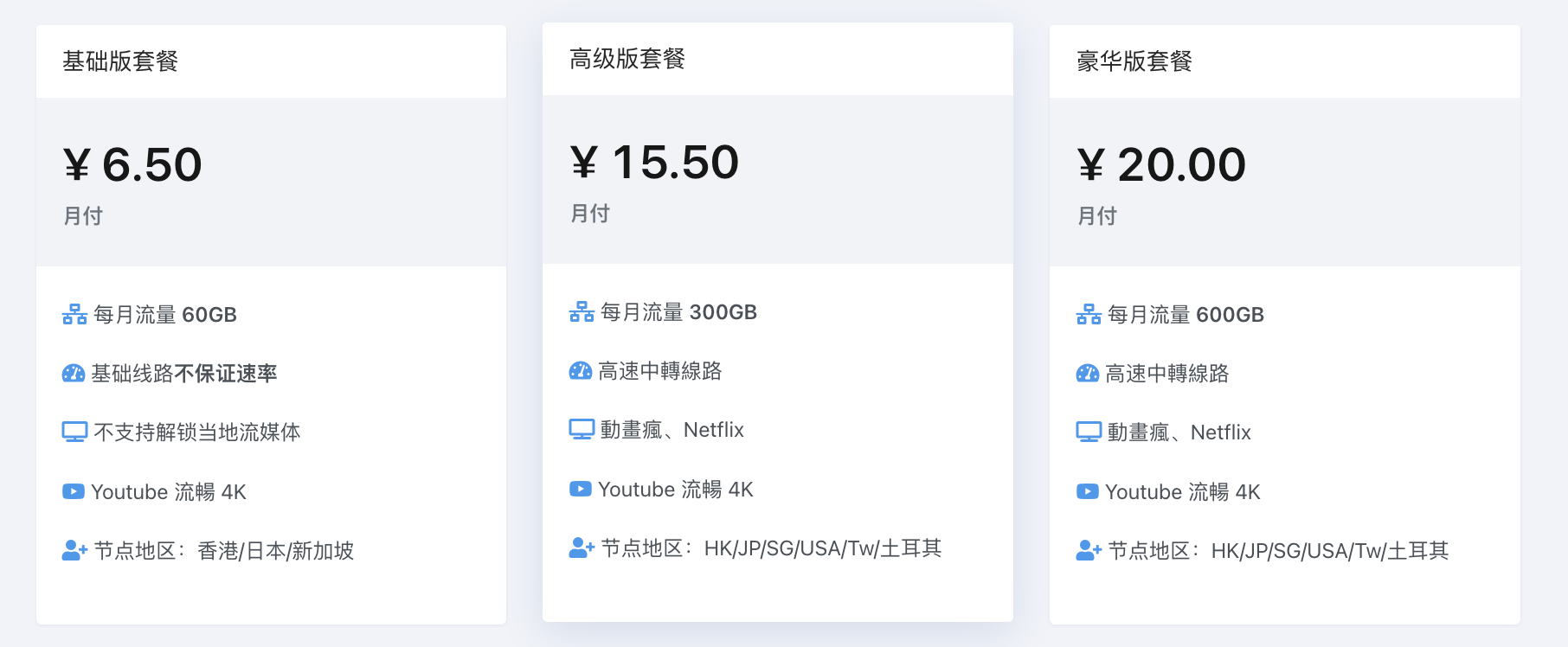
Task: Select the 豪华版套餐 plan title
Action: (1134, 61)
